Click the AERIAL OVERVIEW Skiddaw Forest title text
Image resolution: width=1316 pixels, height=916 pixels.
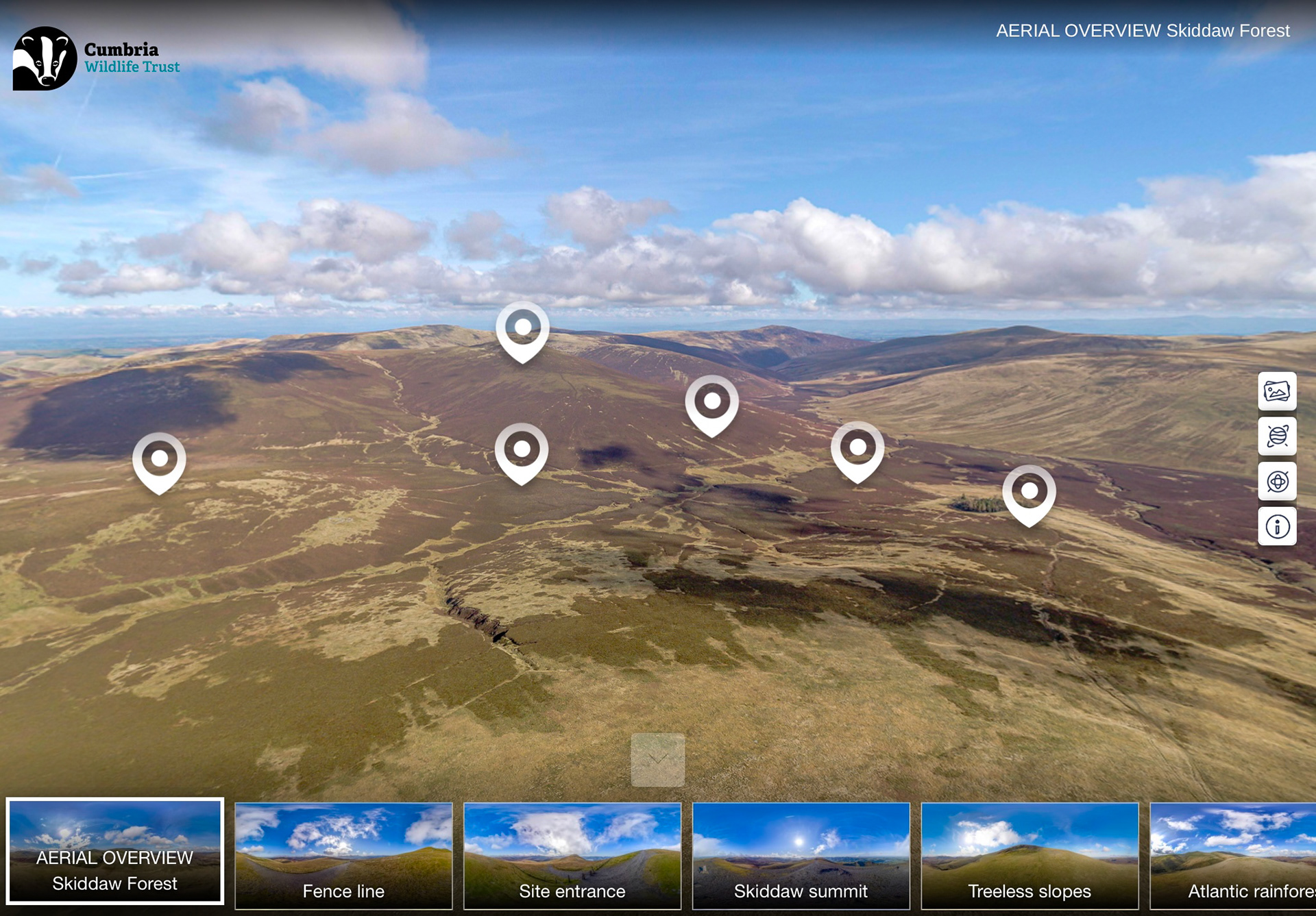click(1142, 31)
